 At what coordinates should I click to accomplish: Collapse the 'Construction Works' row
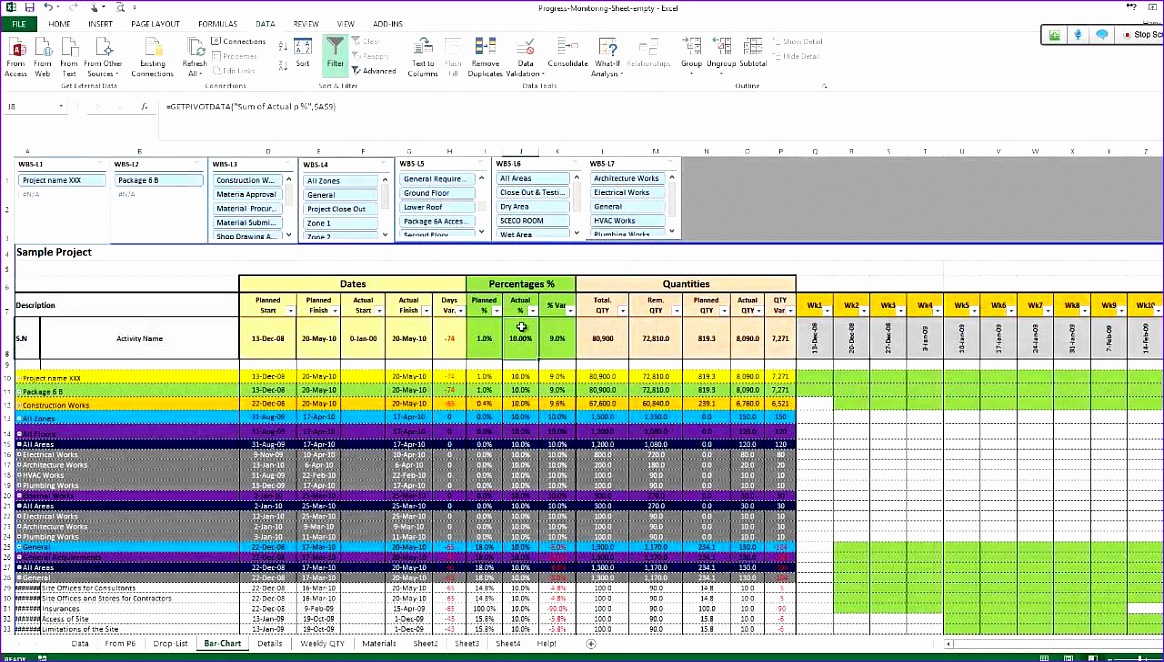point(19,406)
